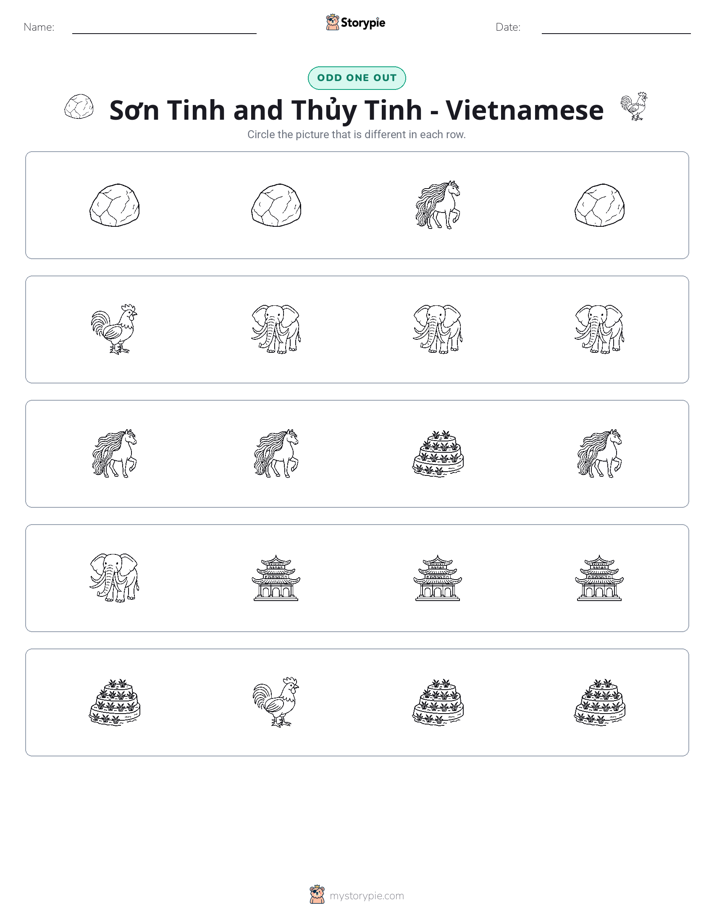Circle the horse in the first row
The width and height of the screenshot is (714, 924).
click(438, 204)
